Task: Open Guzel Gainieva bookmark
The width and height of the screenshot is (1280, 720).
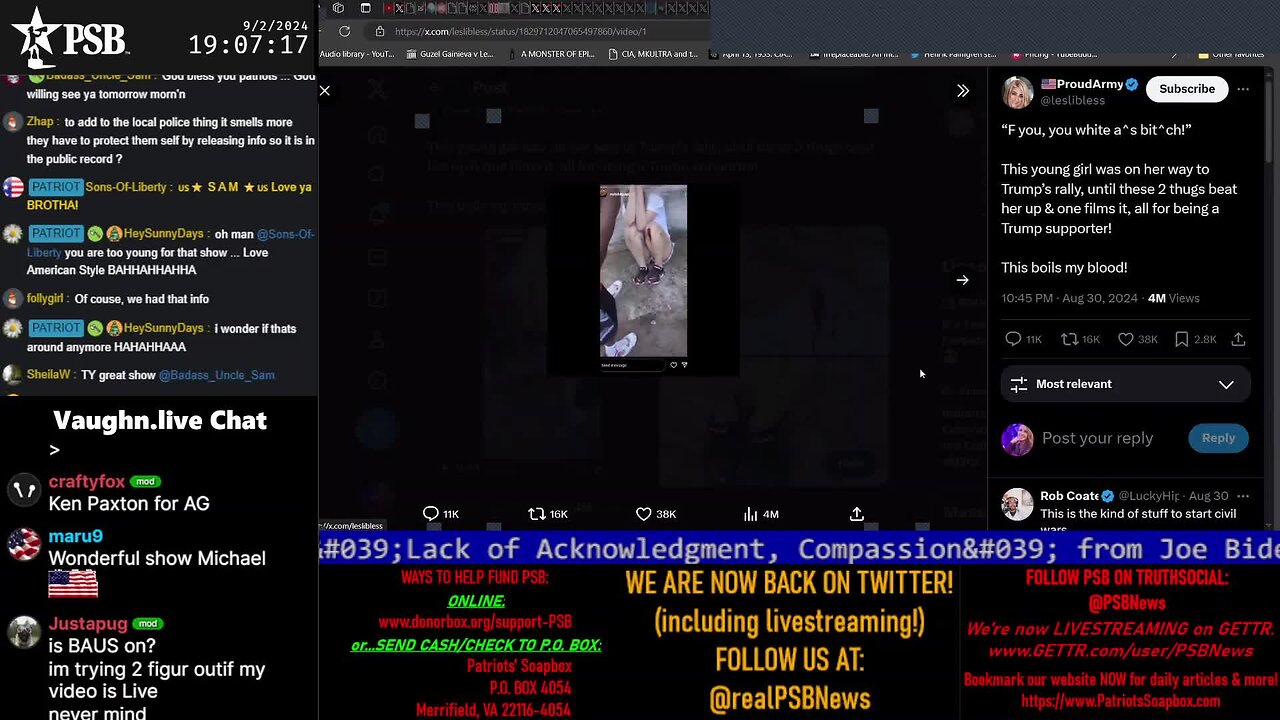Action: pyautogui.click(x=450, y=54)
